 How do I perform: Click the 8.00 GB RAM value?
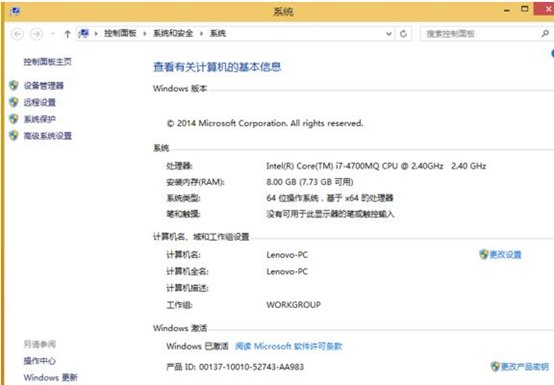[x=310, y=182]
